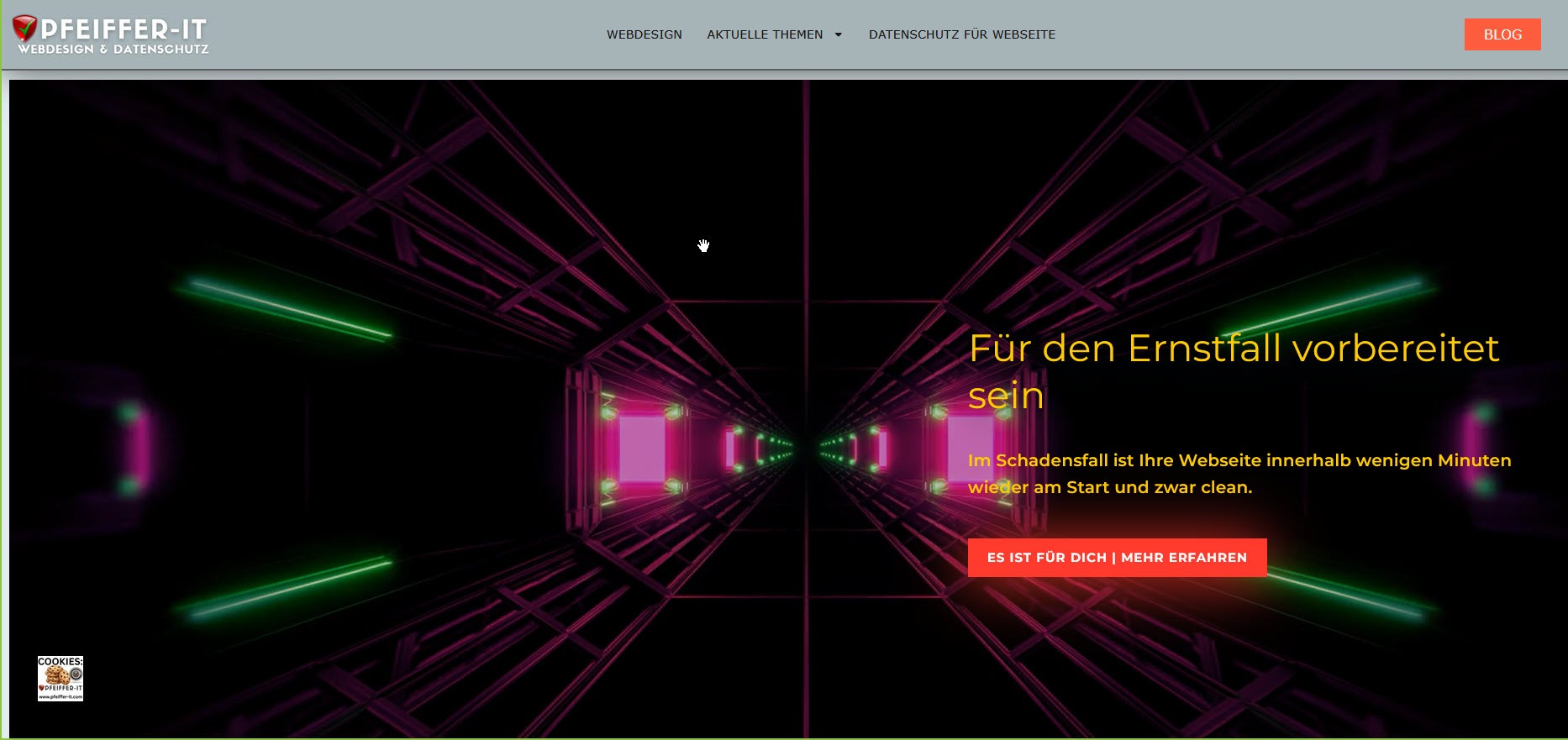Click the heading 'Für den Ernstfall vorbereitet sein'
The image size is (1568, 740).
[1234, 371]
